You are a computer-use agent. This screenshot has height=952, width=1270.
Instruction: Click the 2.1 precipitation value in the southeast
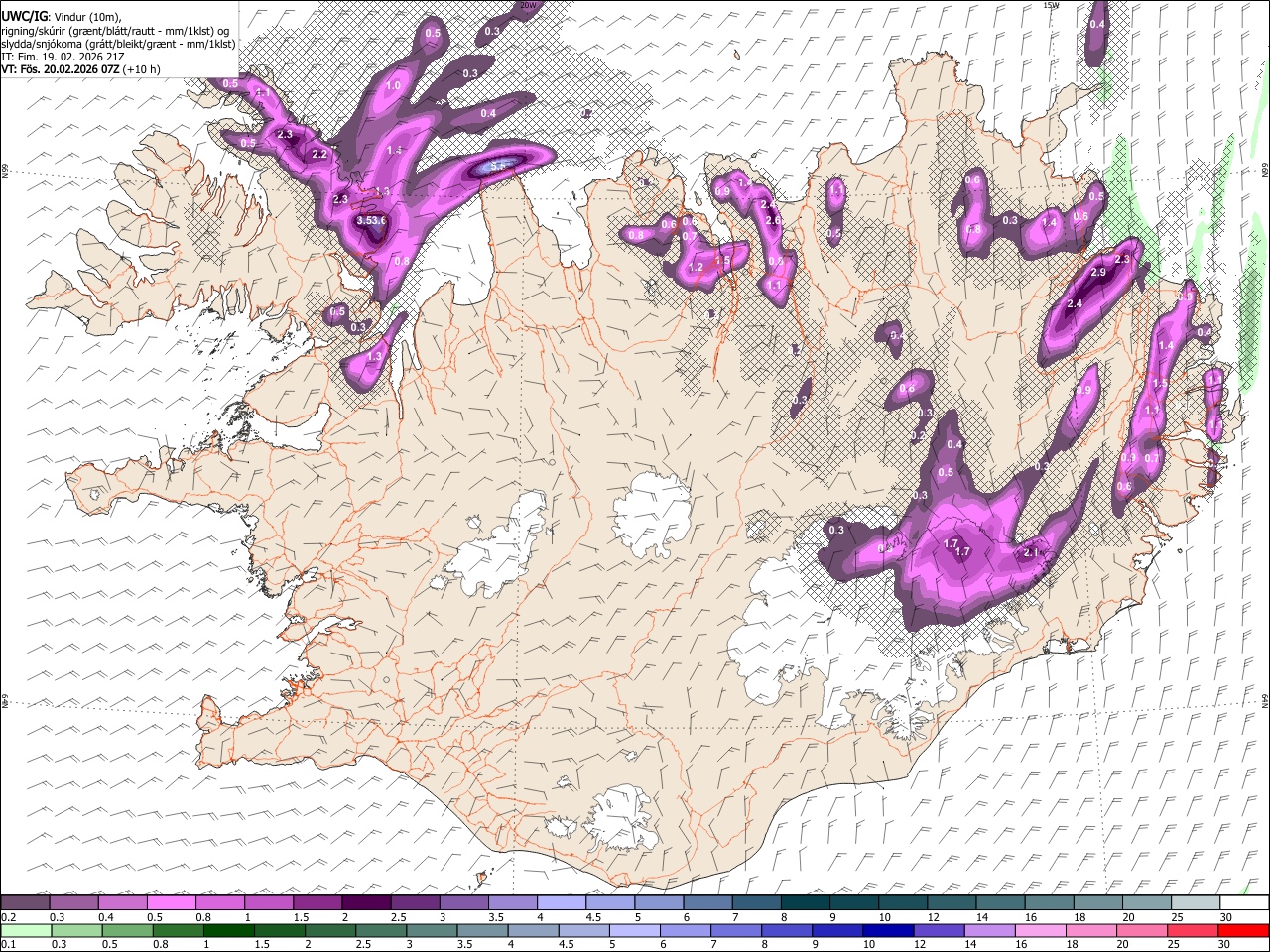[x=1032, y=553]
